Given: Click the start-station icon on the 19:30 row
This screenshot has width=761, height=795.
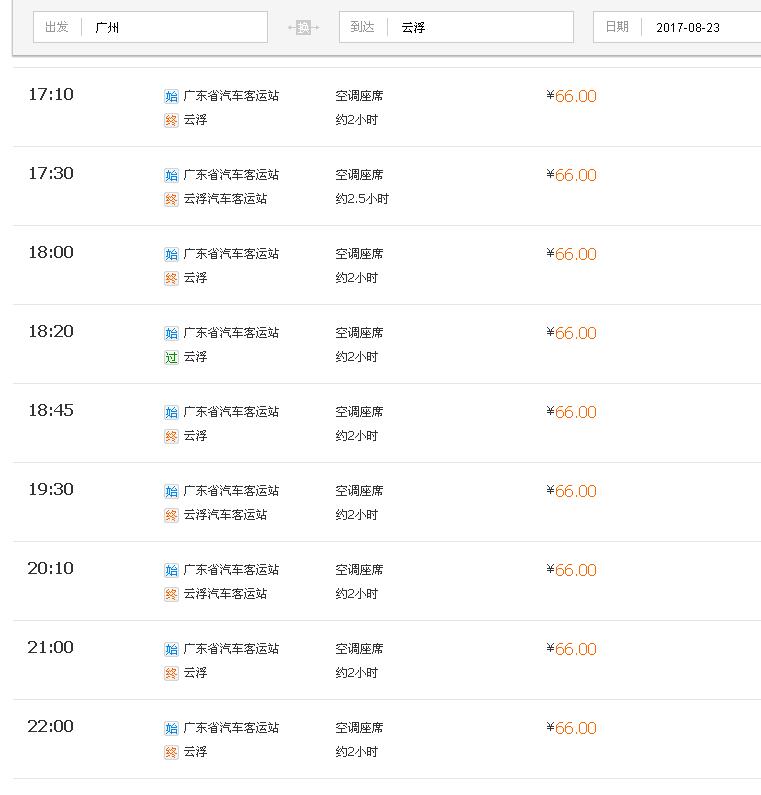Looking at the screenshot, I should pos(171,491).
